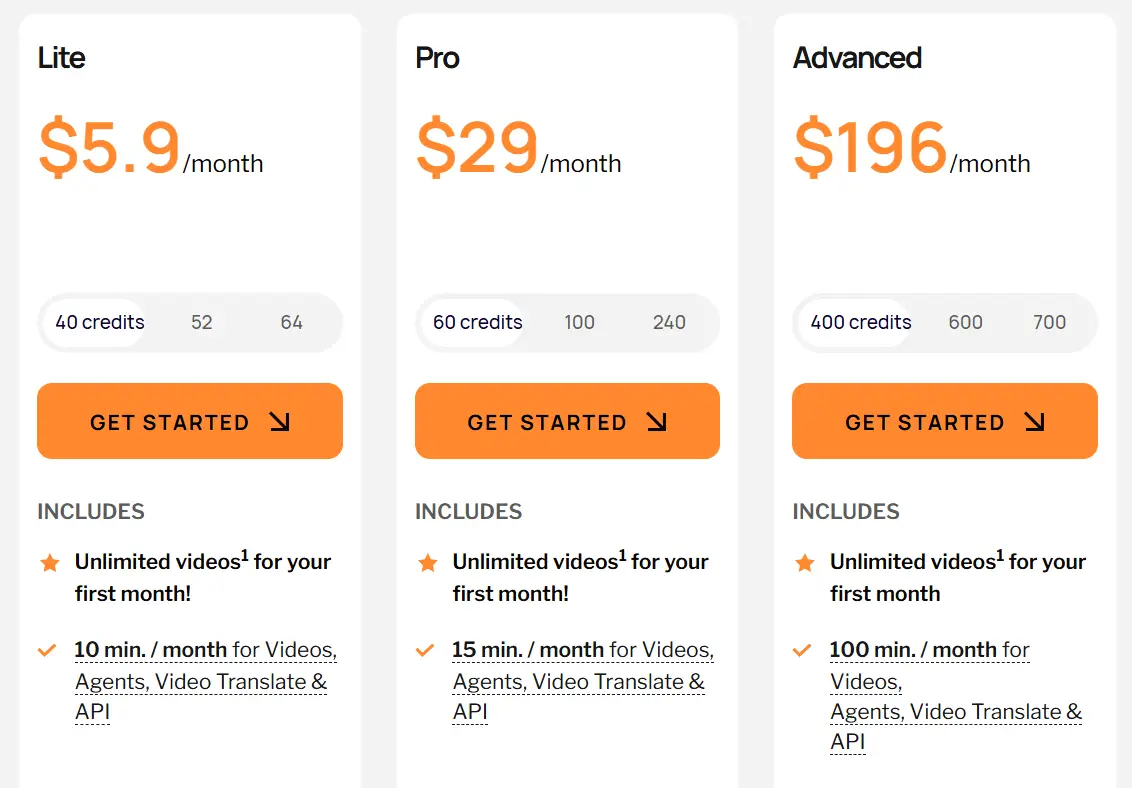This screenshot has height=788, width=1132.
Task: Click the $29 price in the Pro plan
Action: click(477, 148)
